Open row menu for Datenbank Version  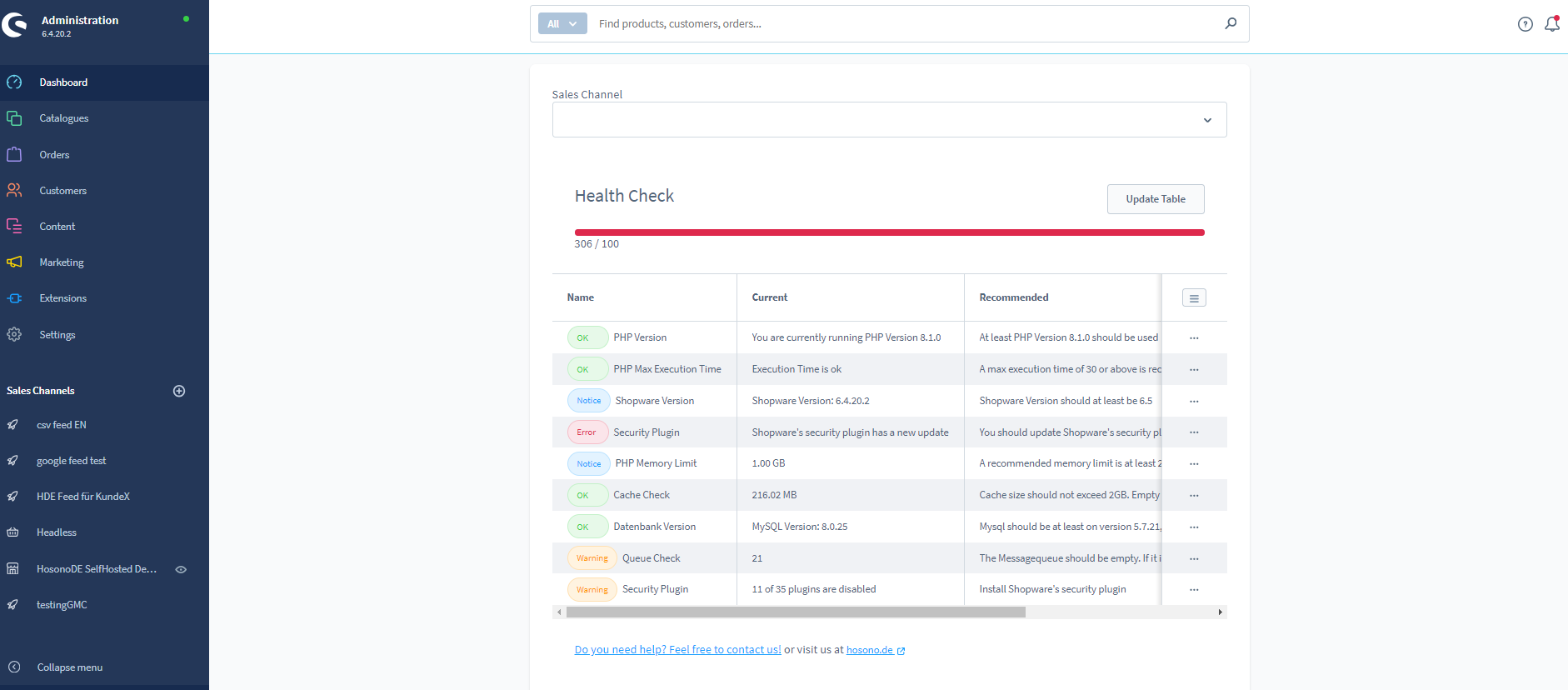(1194, 527)
